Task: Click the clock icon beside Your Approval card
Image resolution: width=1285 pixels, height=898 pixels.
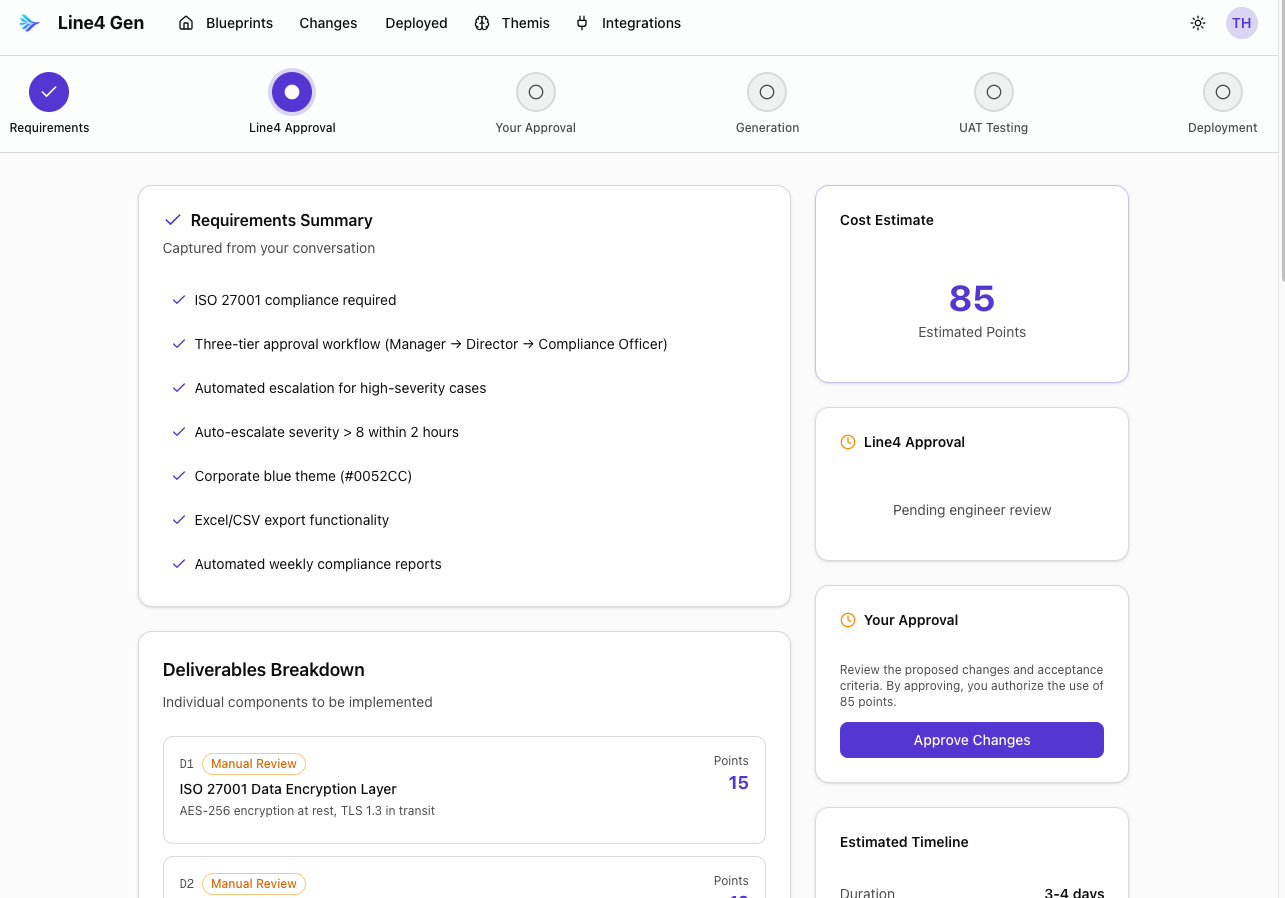Action: [x=848, y=620]
